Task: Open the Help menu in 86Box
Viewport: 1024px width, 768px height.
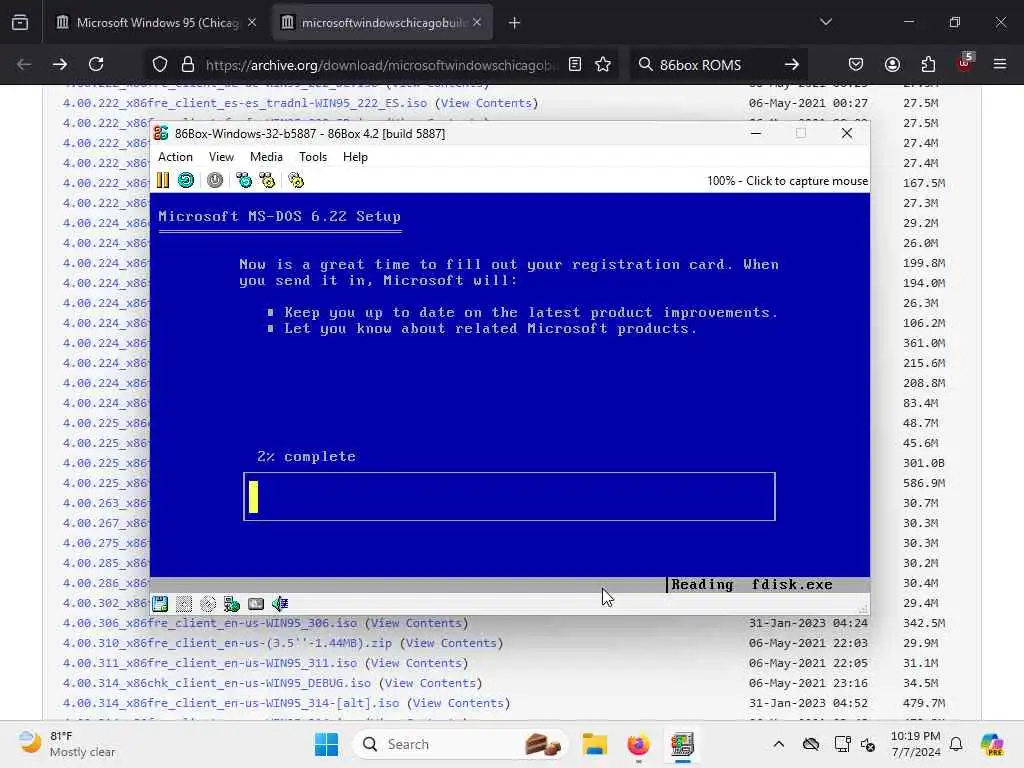Action: pos(355,157)
